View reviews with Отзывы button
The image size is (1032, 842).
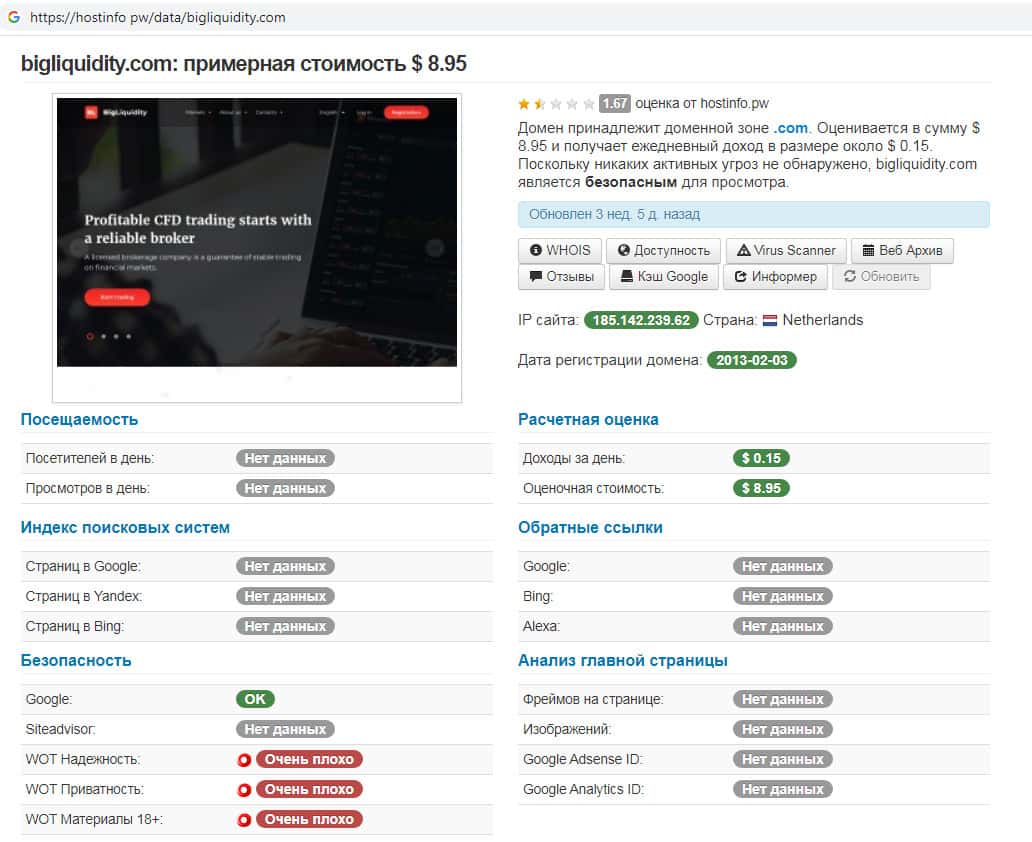(x=561, y=276)
